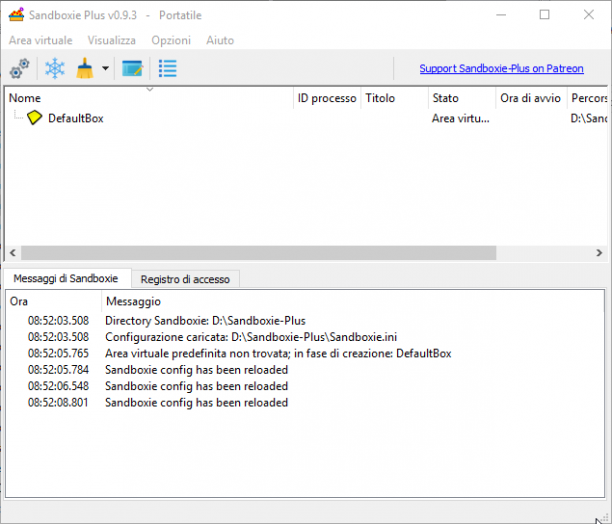
Task: Open the Visualizza menu
Action: (112, 40)
